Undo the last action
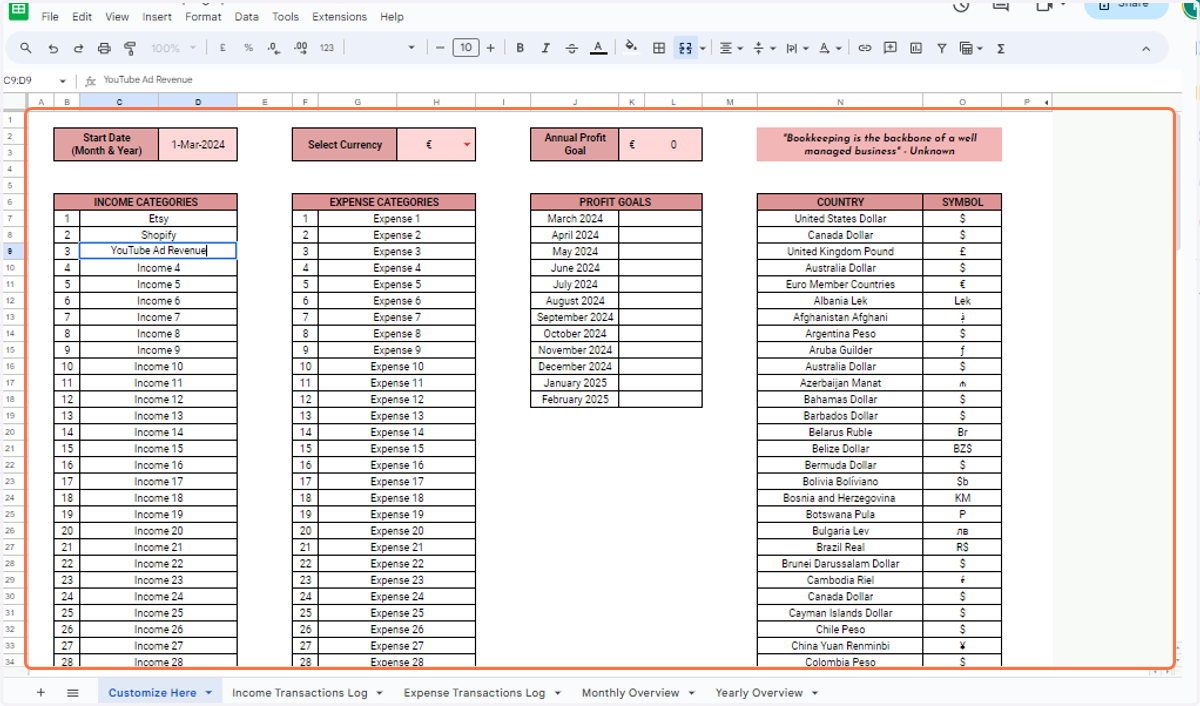 click(x=53, y=48)
